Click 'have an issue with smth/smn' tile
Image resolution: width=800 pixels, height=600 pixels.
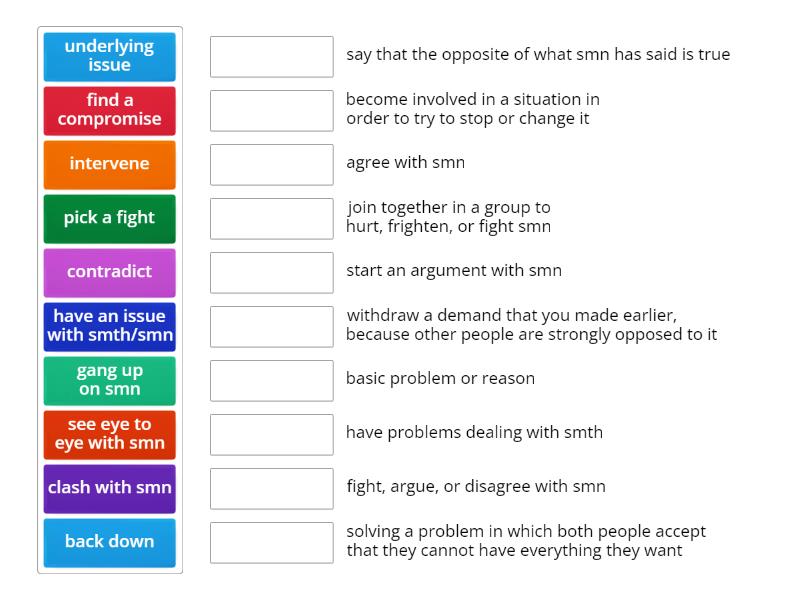click(x=110, y=326)
